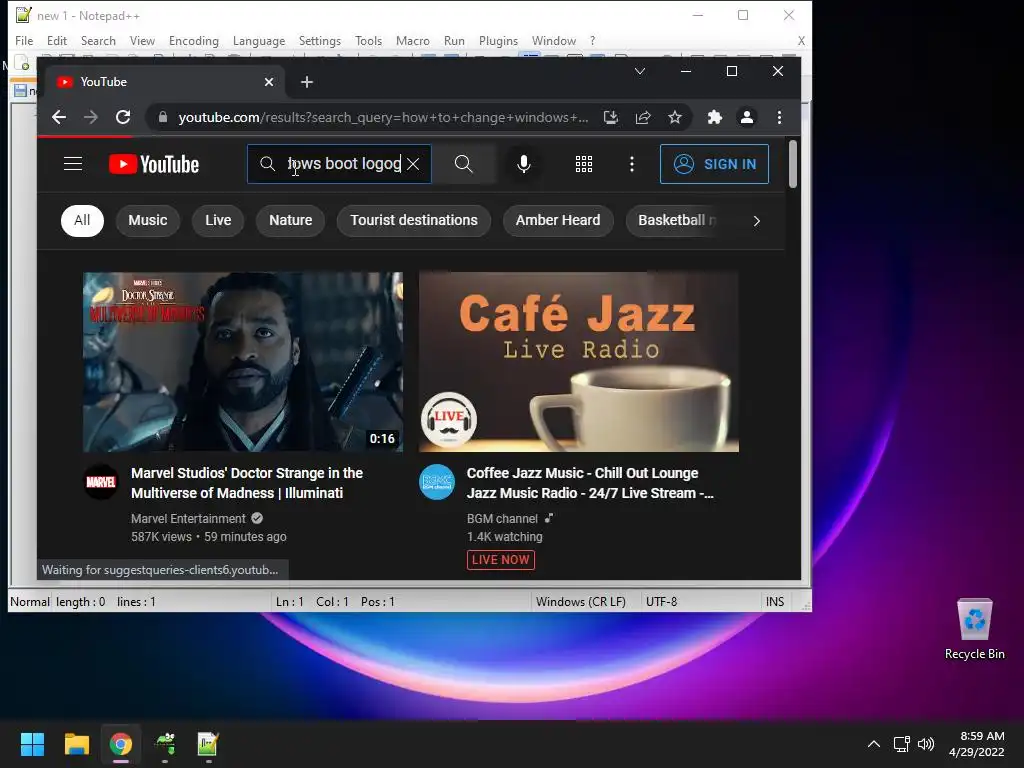Image resolution: width=1024 pixels, height=768 pixels.
Task: Click the Chrome taskbar icon
Action: [121, 744]
